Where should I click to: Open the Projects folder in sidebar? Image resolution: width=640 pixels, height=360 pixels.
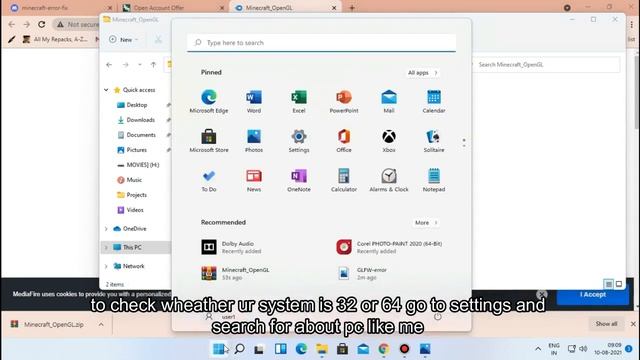tap(136, 195)
